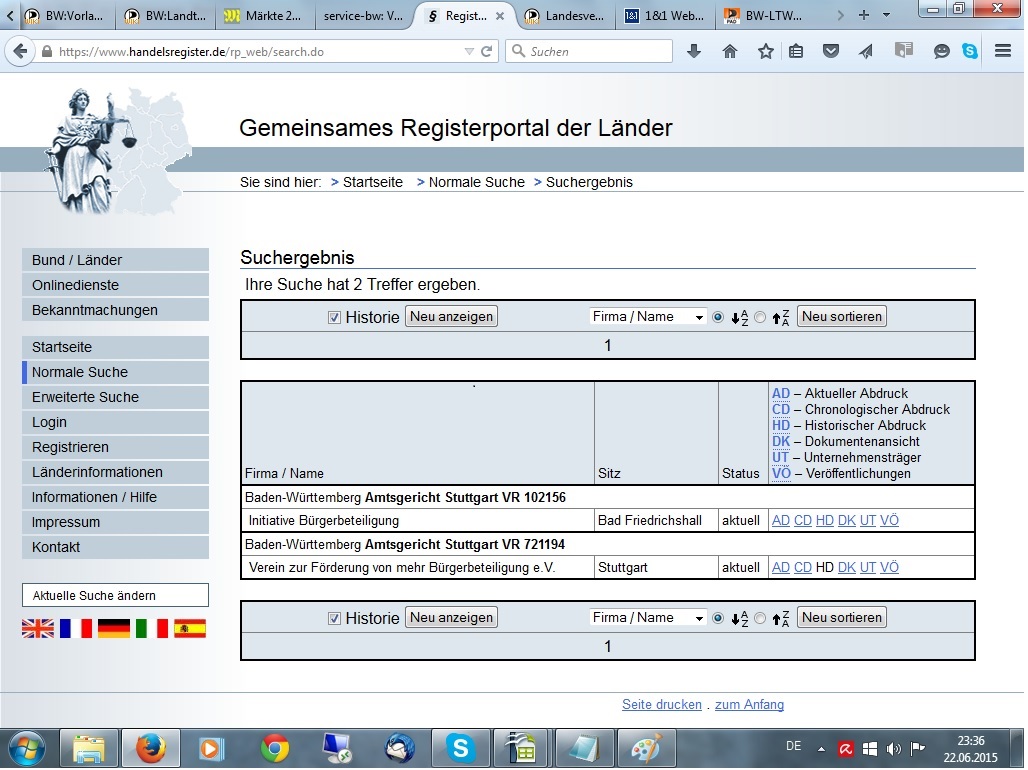Toggle the top Historie checkbox

(335, 317)
